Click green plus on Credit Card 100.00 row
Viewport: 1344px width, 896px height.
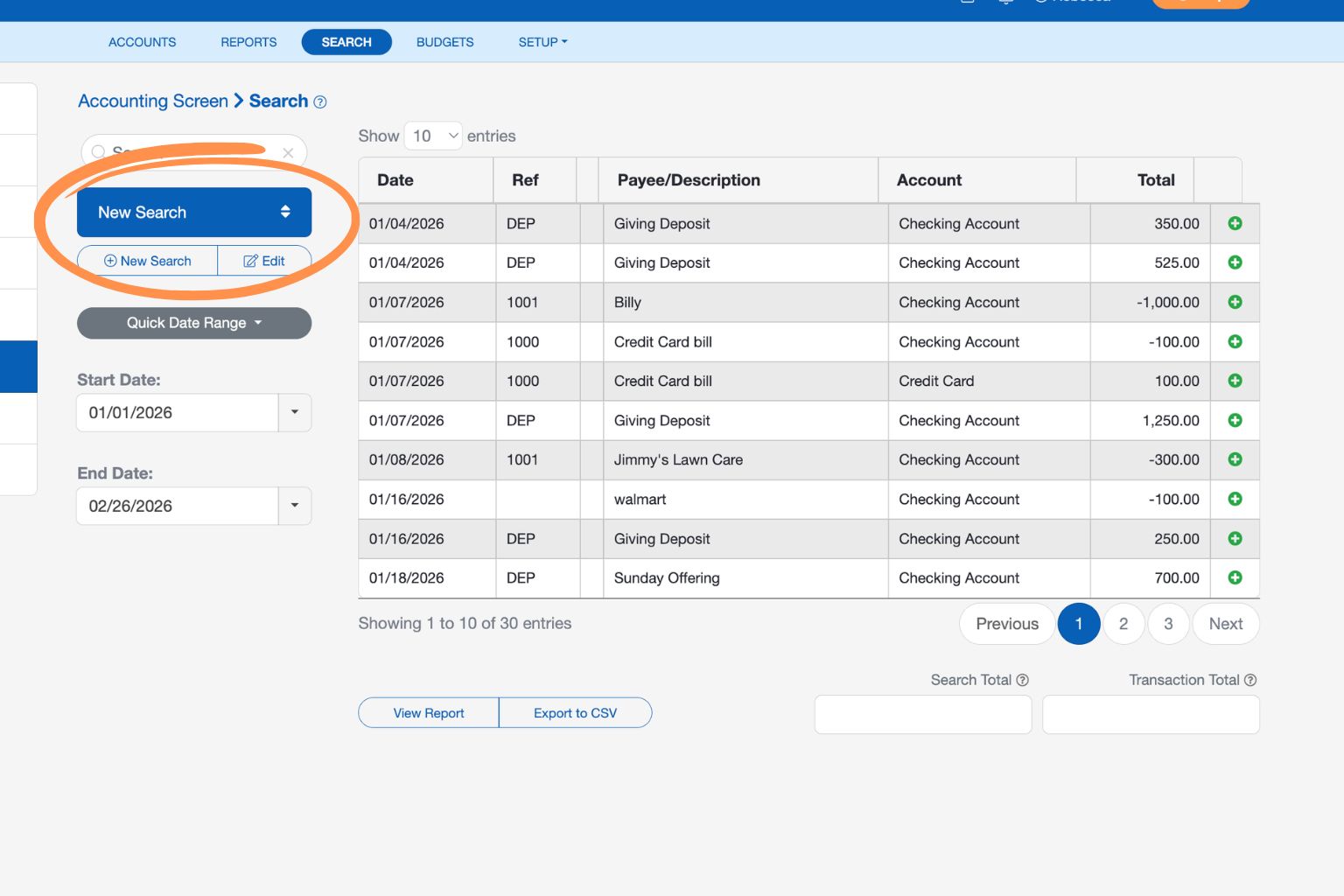coord(1235,381)
